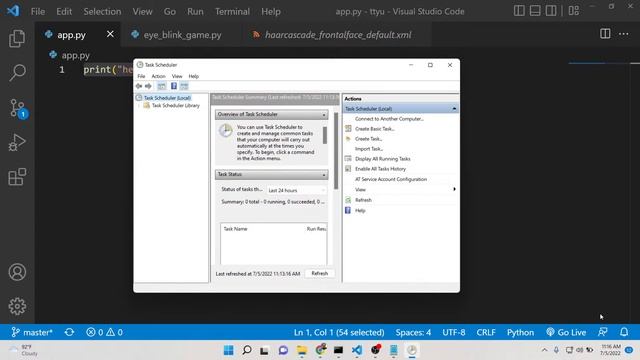Click master branch in status bar
The width and height of the screenshot is (640, 360).
pyautogui.click(x=32, y=332)
